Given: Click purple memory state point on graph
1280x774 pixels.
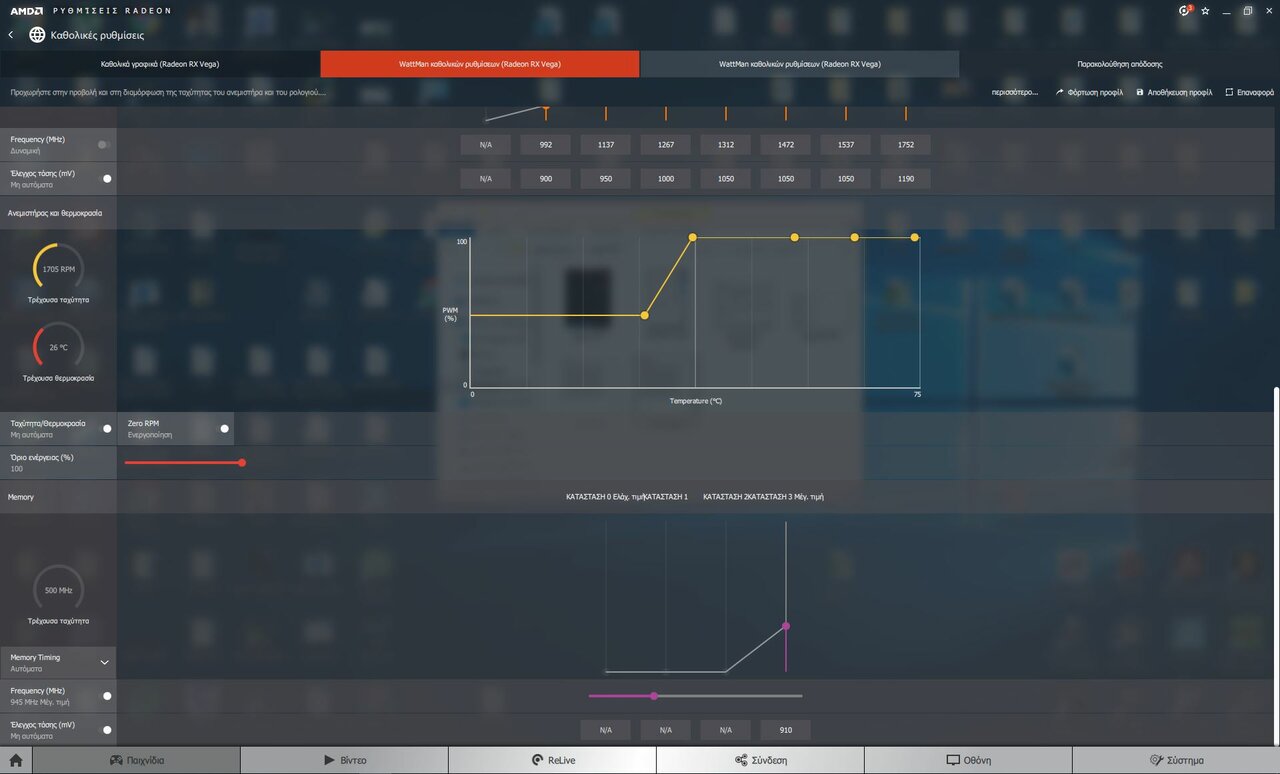Looking at the screenshot, I should [x=786, y=626].
